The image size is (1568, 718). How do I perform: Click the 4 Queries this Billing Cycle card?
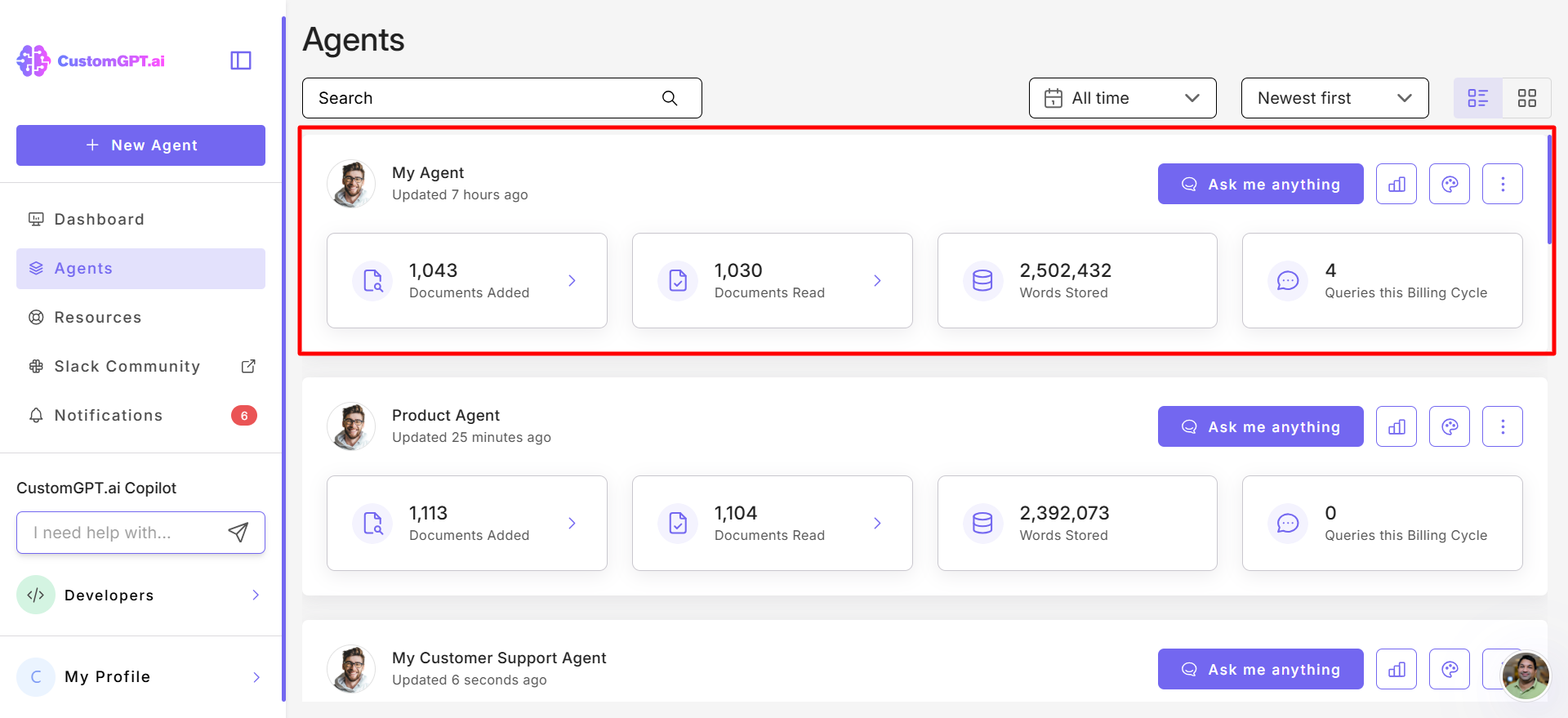(1383, 281)
